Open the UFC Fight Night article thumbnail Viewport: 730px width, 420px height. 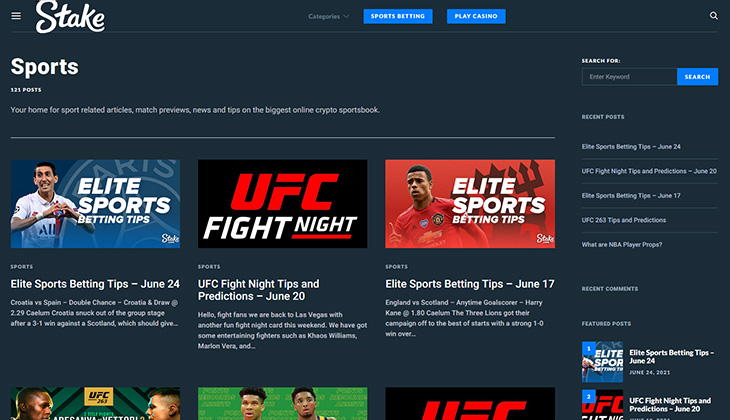[x=283, y=204]
